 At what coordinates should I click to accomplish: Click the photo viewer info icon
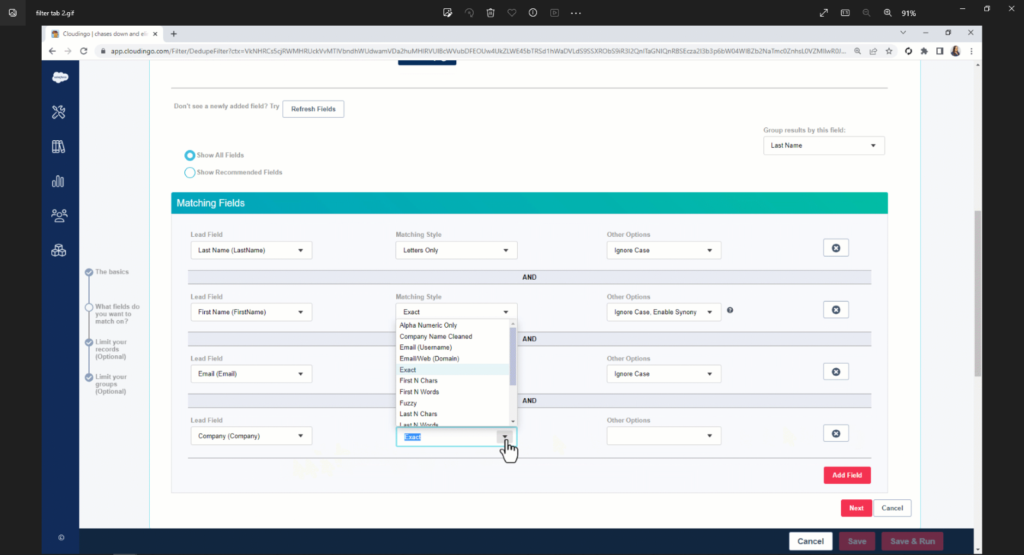tap(533, 12)
